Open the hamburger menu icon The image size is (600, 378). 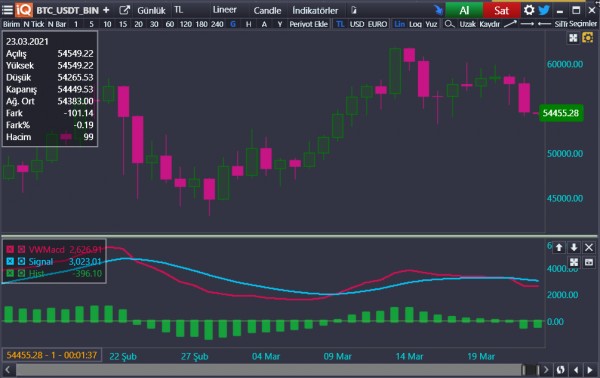click(x=7, y=10)
